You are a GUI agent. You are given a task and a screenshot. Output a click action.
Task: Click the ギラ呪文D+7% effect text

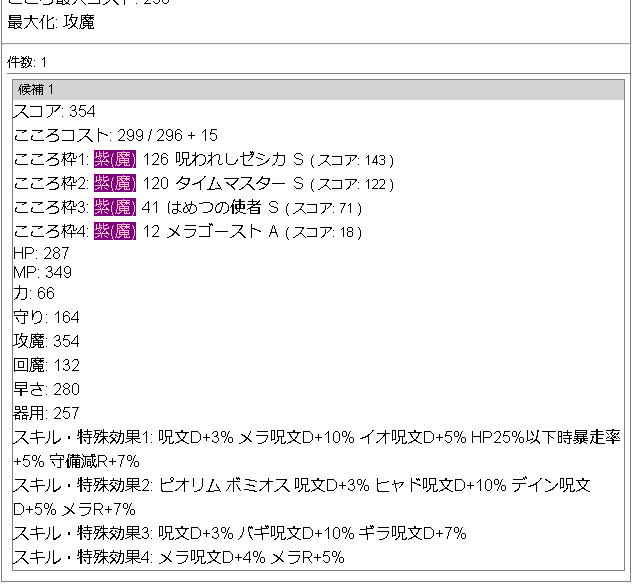pos(413,533)
